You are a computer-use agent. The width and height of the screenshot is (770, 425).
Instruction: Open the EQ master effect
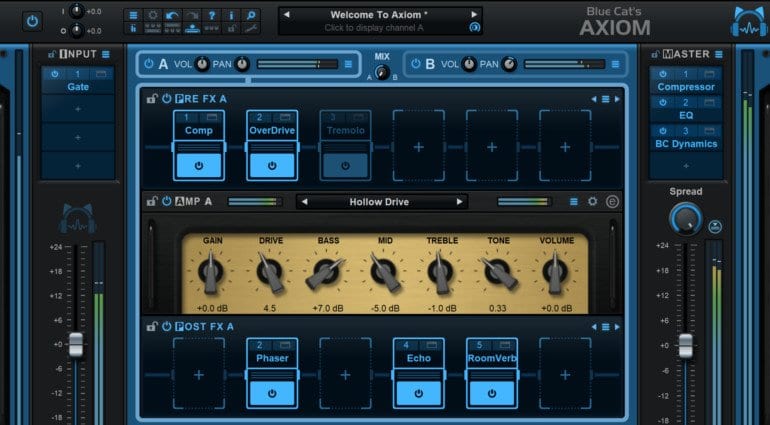click(x=686, y=115)
